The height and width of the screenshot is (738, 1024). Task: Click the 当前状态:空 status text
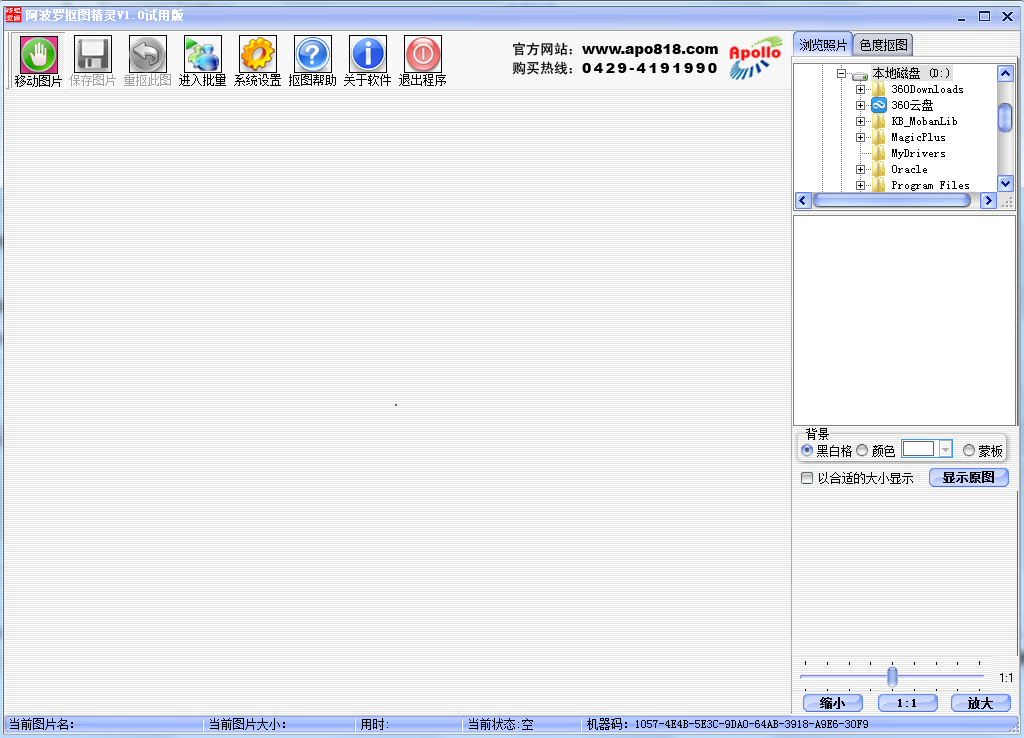pos(500,724)
